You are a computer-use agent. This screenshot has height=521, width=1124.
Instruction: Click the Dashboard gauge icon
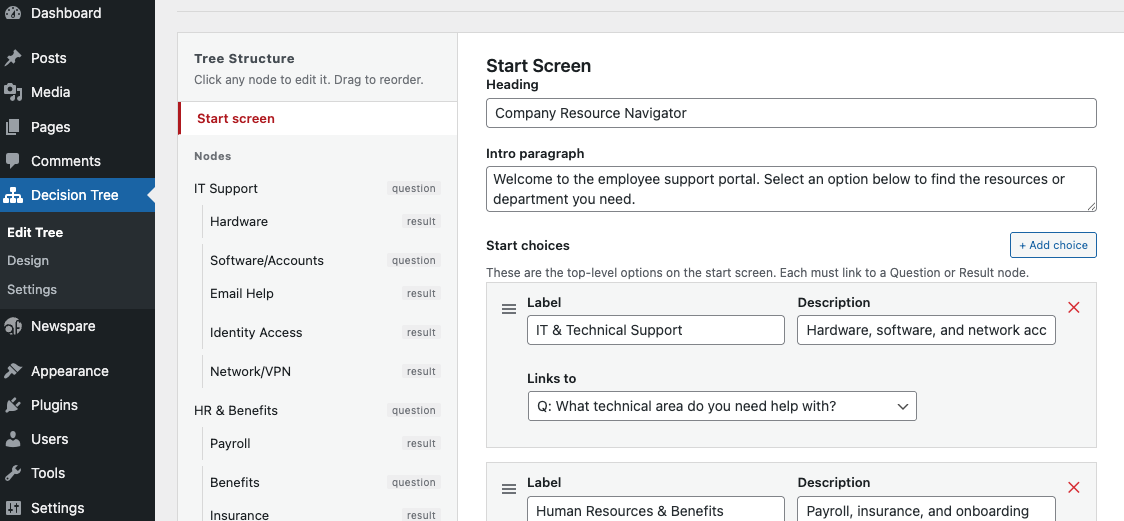(x=13, y=13)
